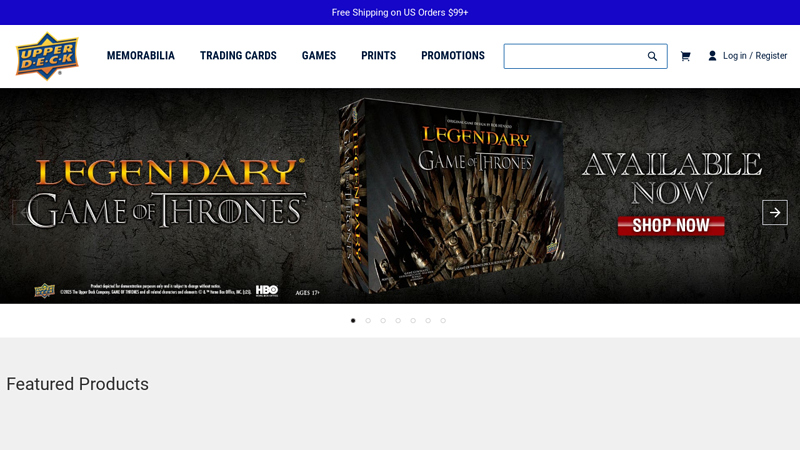Viewport: 800px width, 450px height.
Task: Click the magnifying glass search icon
Action: (x=652, y=56)
